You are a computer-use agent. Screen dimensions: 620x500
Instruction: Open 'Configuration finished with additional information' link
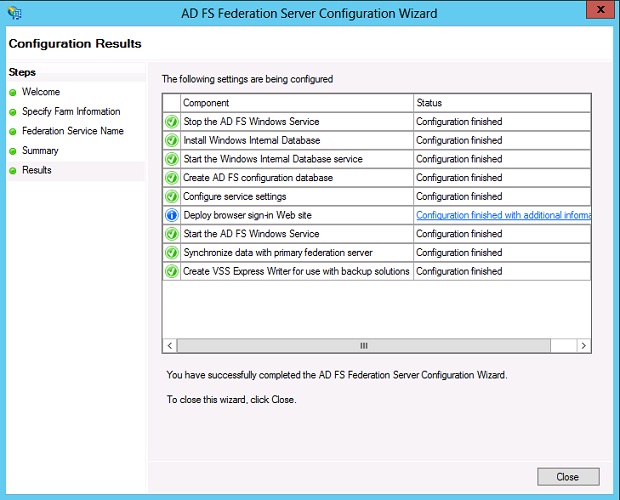click(x=503, y=215)
